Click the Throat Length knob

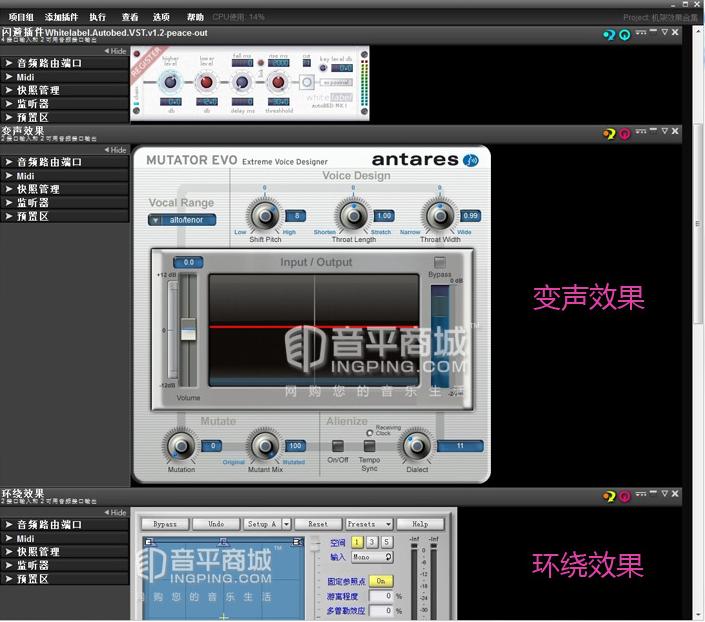tap(353, 215)
